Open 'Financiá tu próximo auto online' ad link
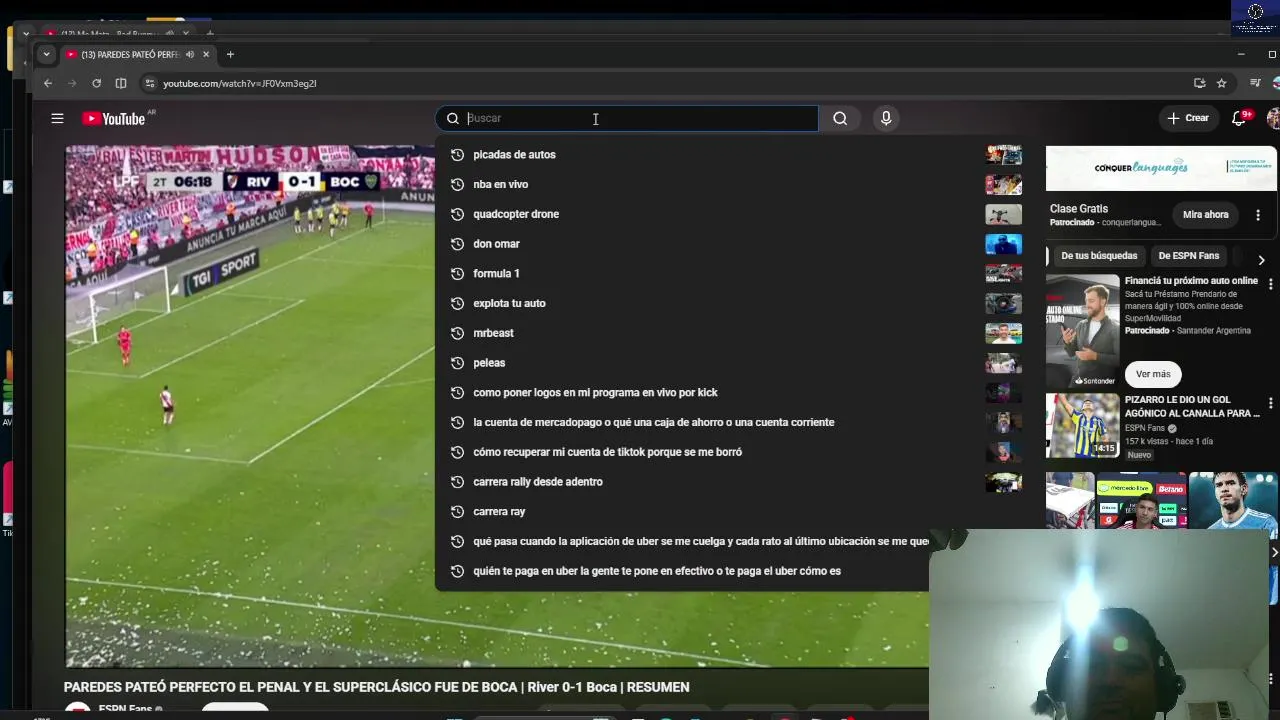The width and height of the screenshot is (1280, 720). coord(1191,281)
